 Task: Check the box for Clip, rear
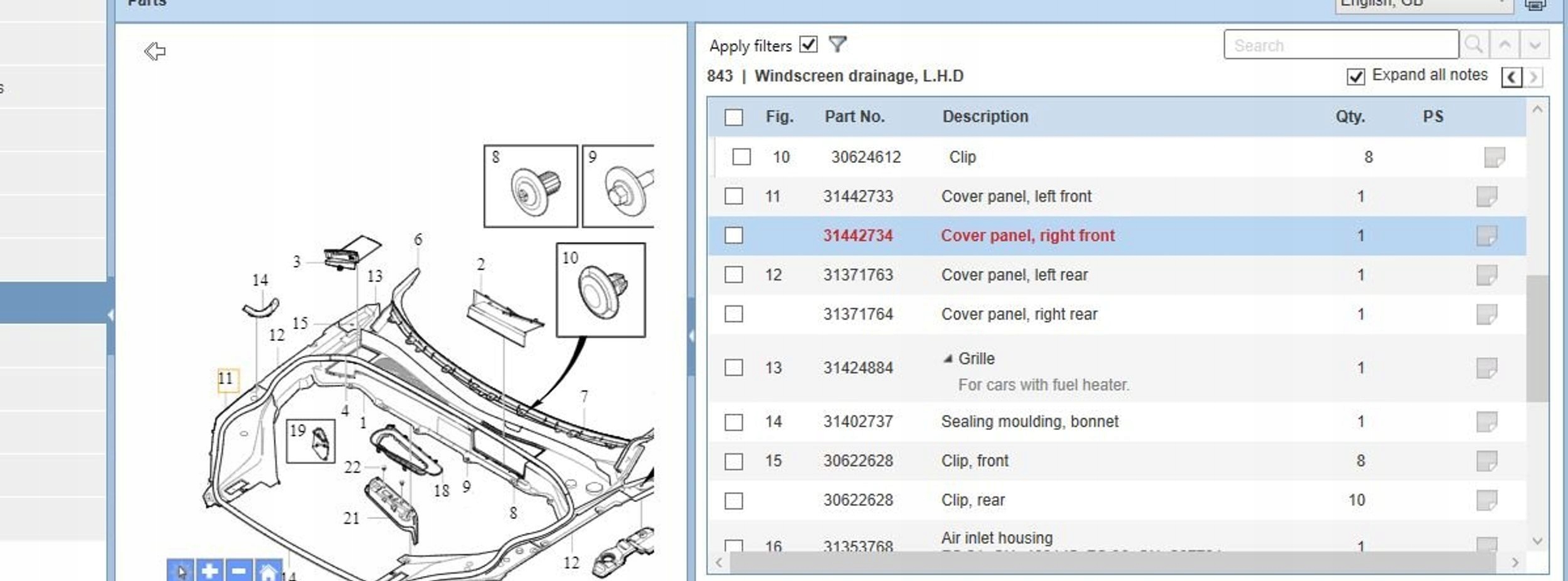pyautogui.click(x=734, y=501)
